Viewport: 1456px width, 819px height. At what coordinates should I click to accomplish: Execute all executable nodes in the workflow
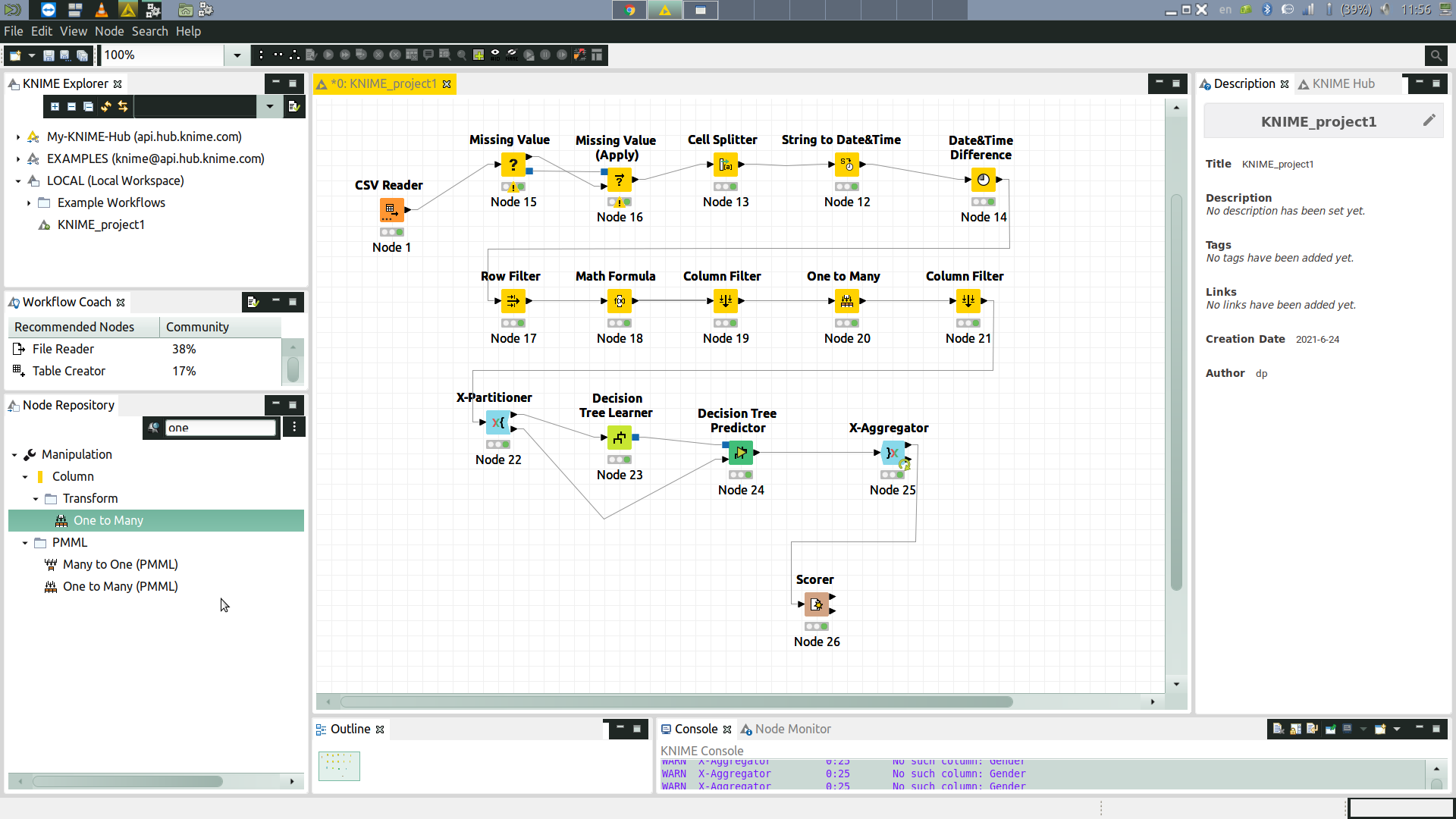344,55
